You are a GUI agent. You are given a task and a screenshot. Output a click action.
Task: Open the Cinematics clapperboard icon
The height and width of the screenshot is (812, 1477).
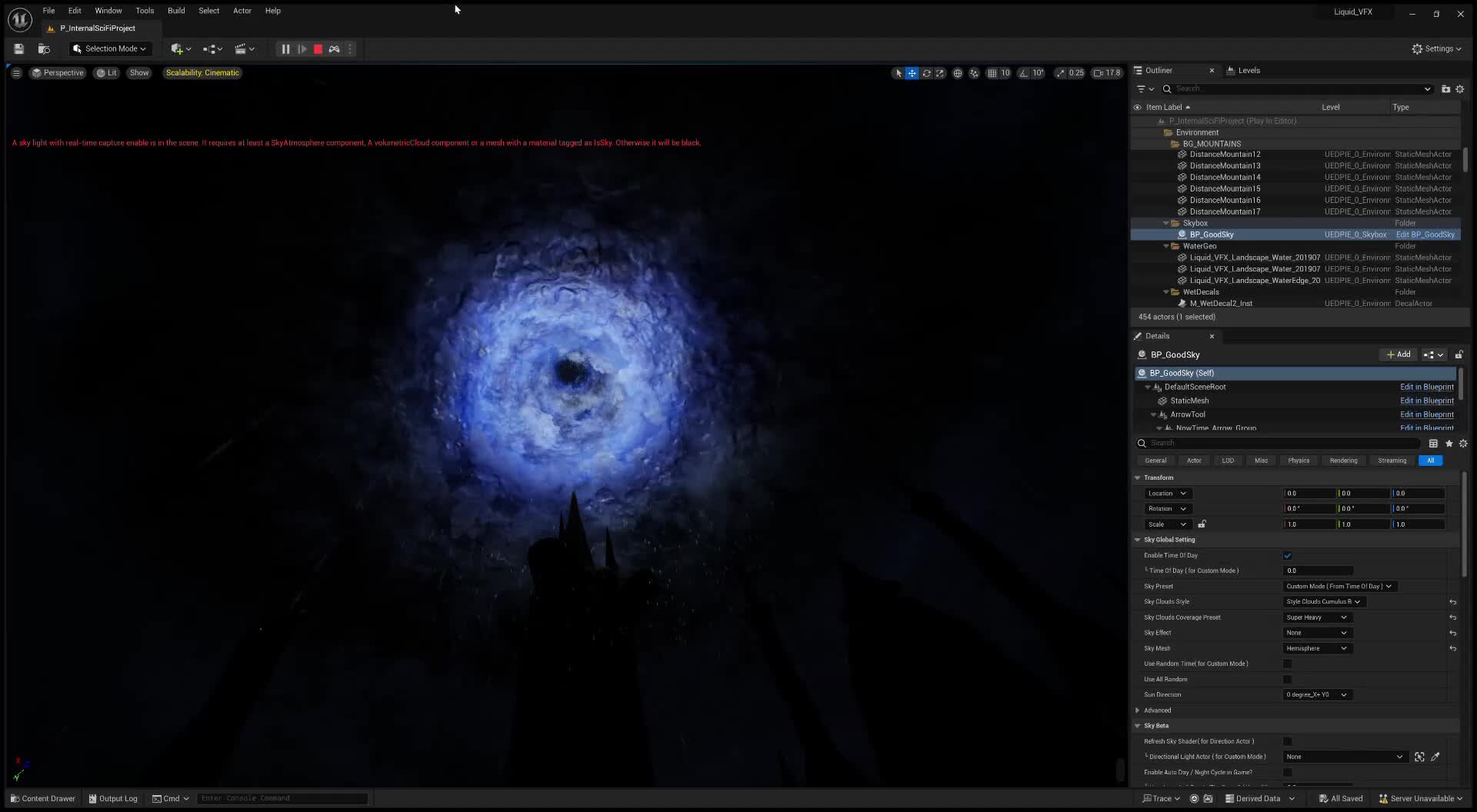(241, 48)
